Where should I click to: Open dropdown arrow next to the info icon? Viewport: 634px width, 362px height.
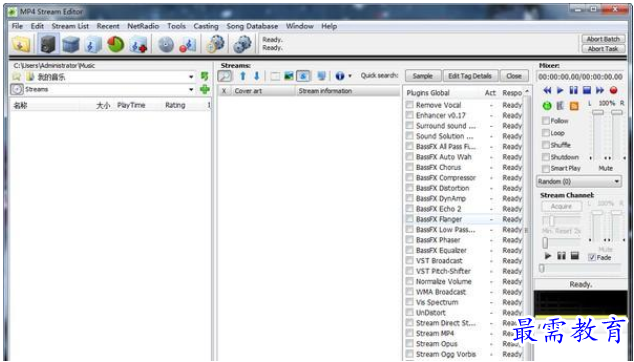(x=350, y=76)
